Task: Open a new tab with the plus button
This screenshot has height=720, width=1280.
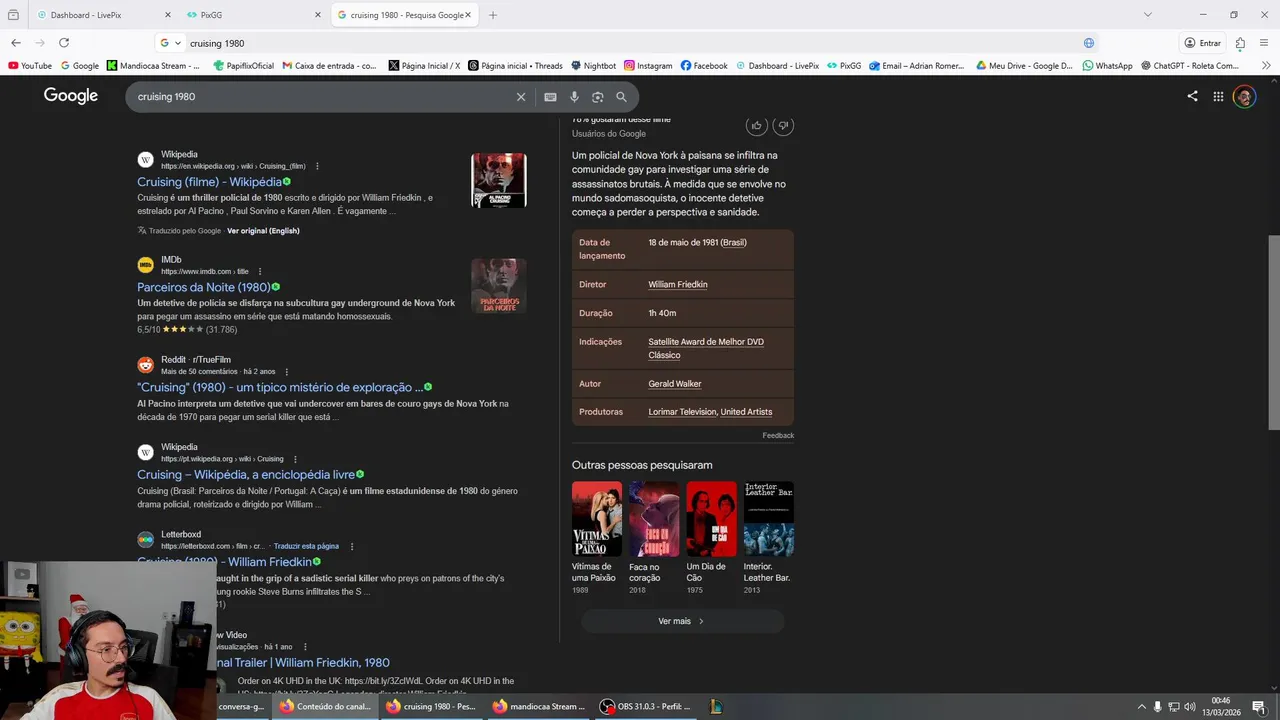Action: [x=493, y=15]
